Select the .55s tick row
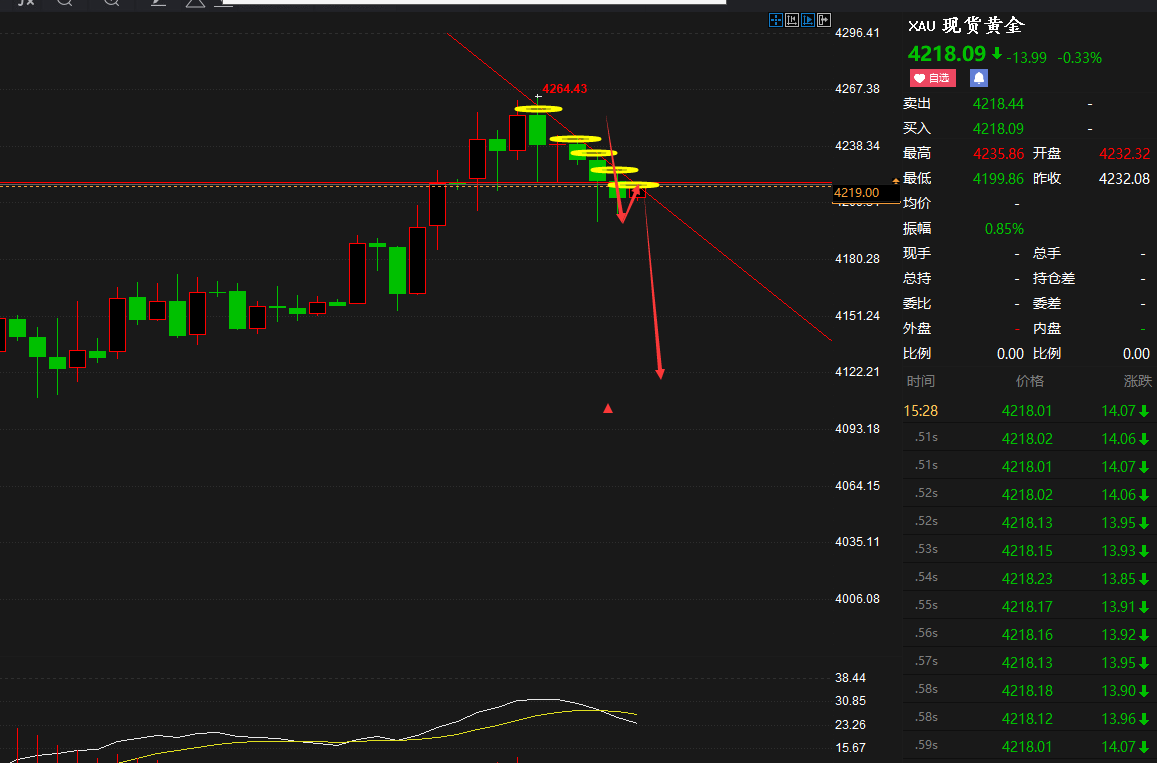1157x763 pixels. click(1029, 607)
